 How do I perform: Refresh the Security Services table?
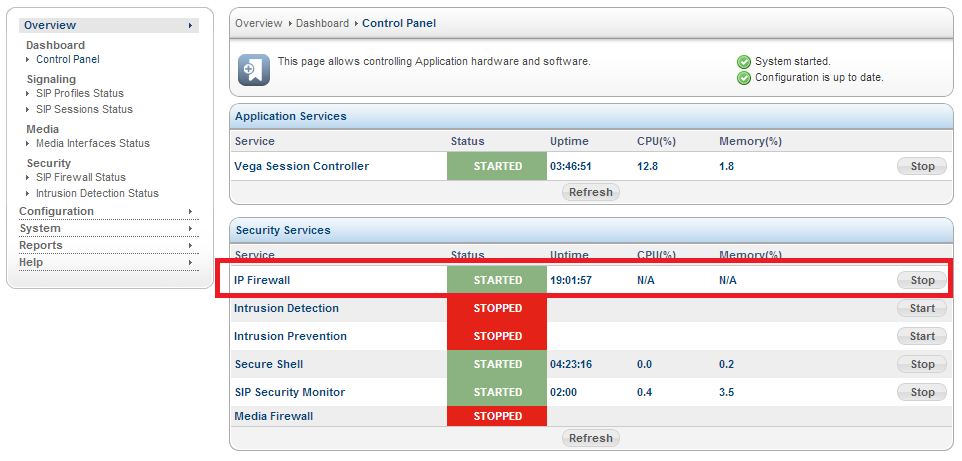click(x=591, y=438)
